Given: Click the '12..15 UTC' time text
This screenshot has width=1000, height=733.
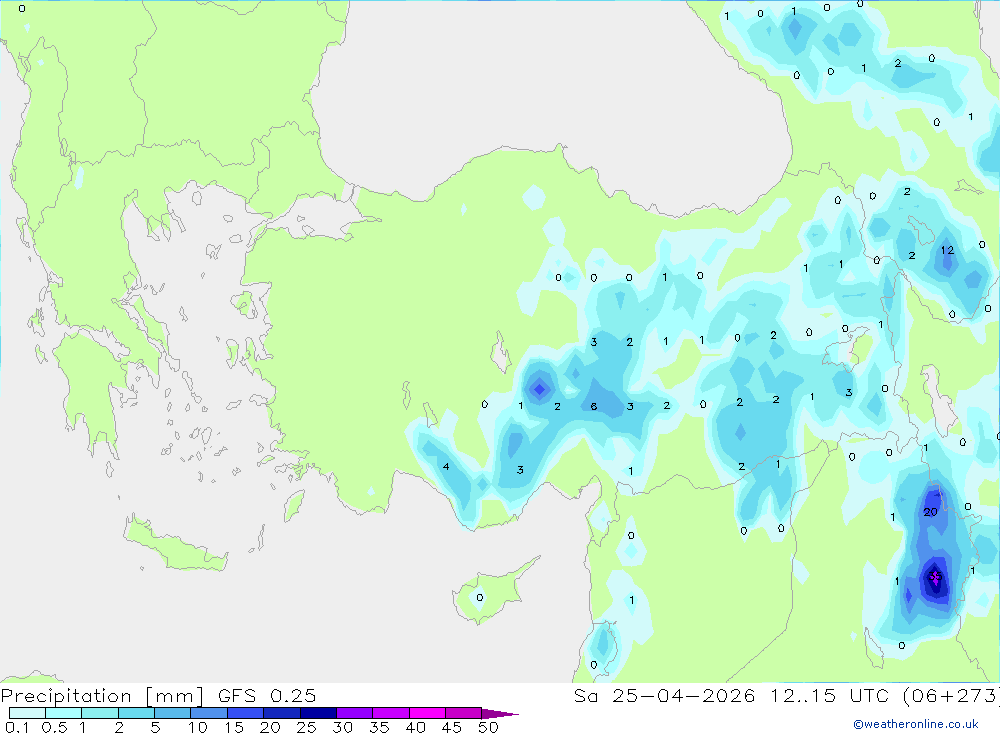Looking at the screenshot, I should [x=830, y=696].
